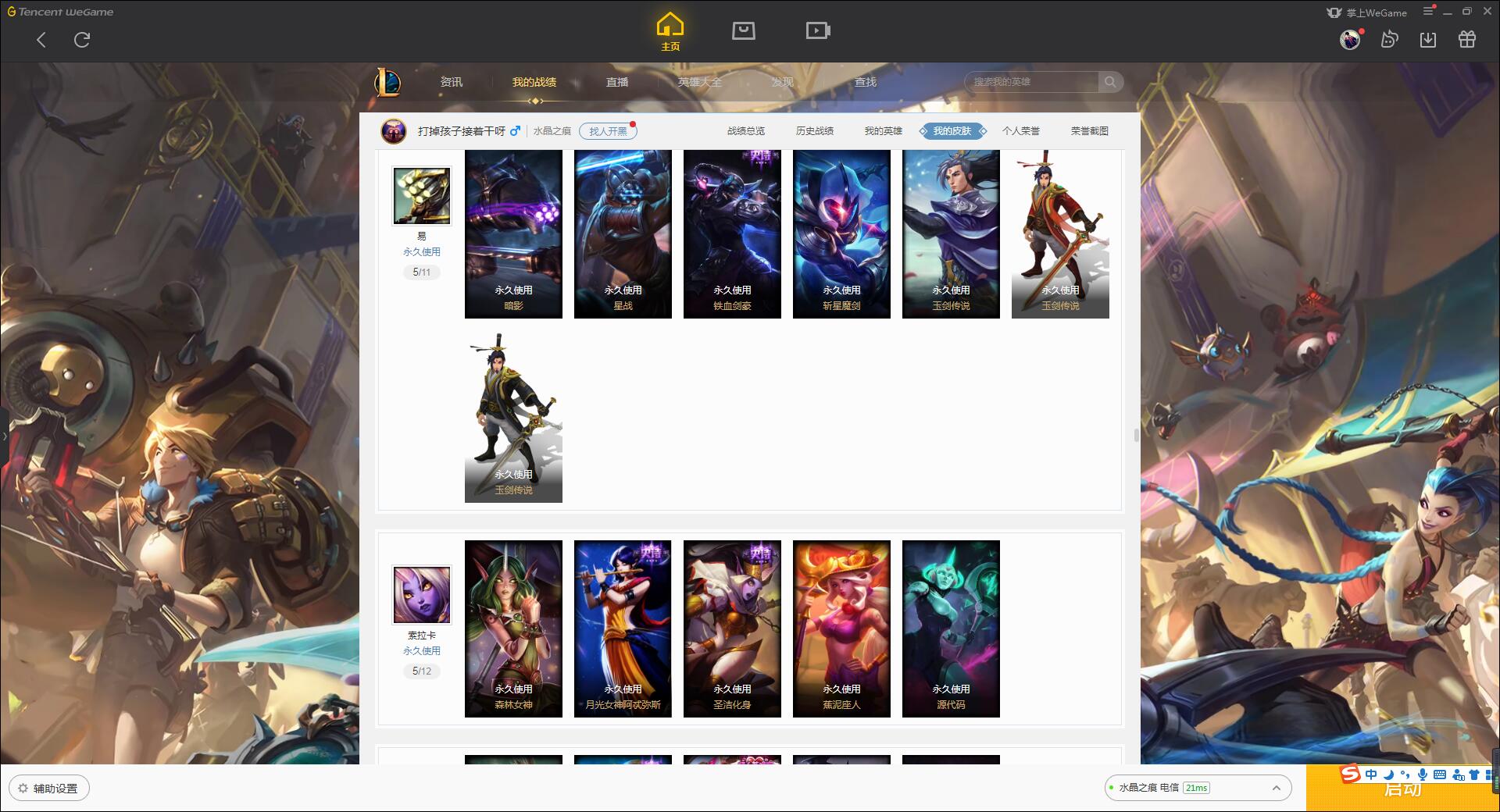Go back with the back arrow
This screenshot has height=812, width=1500.
41,40
